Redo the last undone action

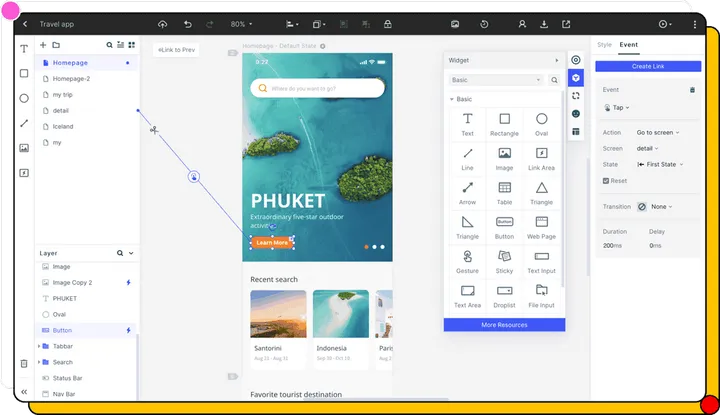pyautogui.click(x=209, y=24)
